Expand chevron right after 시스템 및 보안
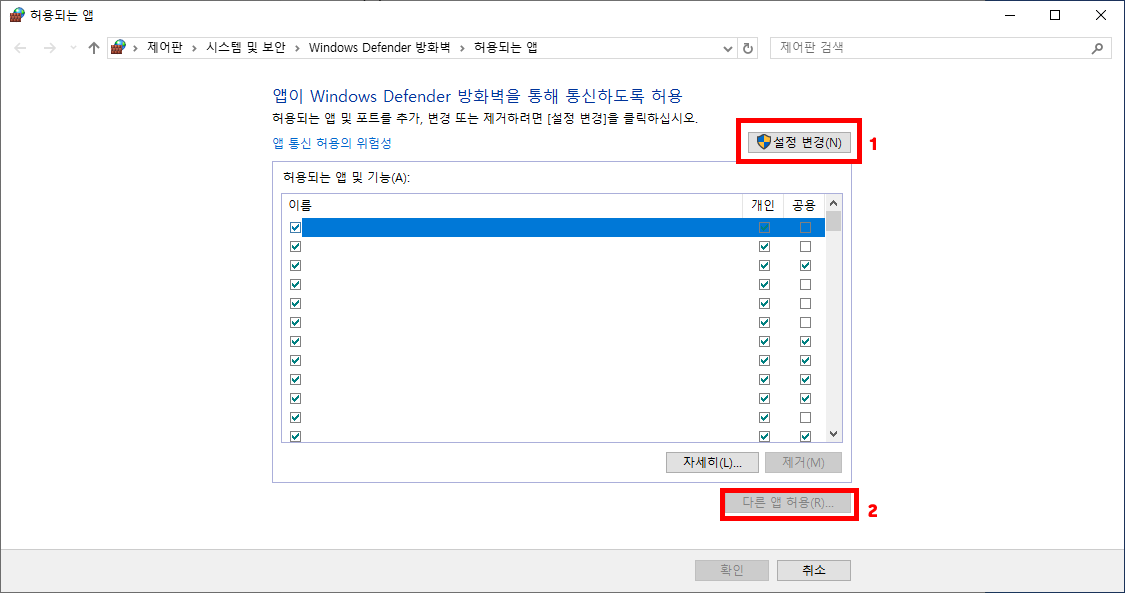The width and height of the screenshot is (1125, 593). click(297, 48)
